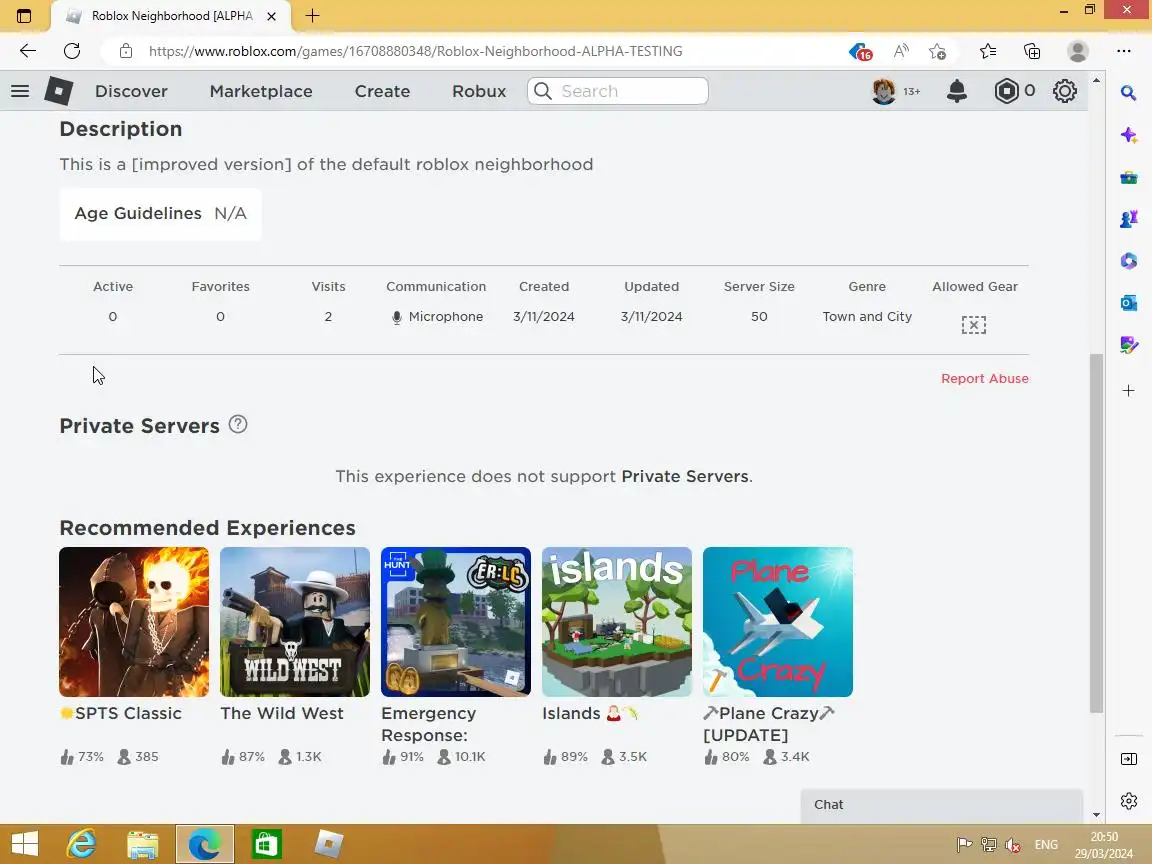Open the taskbar clock and date

tap(1104, 845)
